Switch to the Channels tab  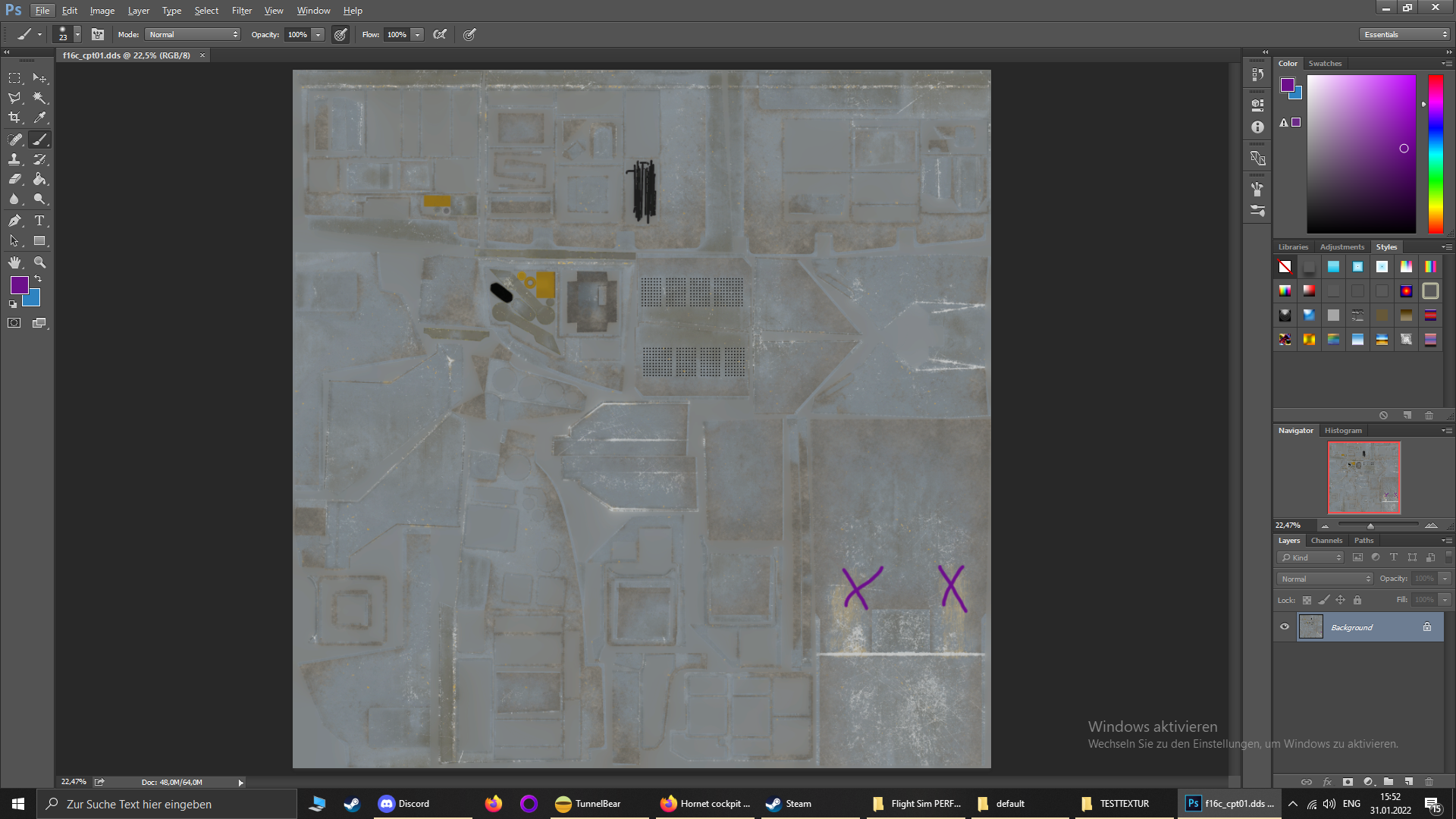(1326, 541)
